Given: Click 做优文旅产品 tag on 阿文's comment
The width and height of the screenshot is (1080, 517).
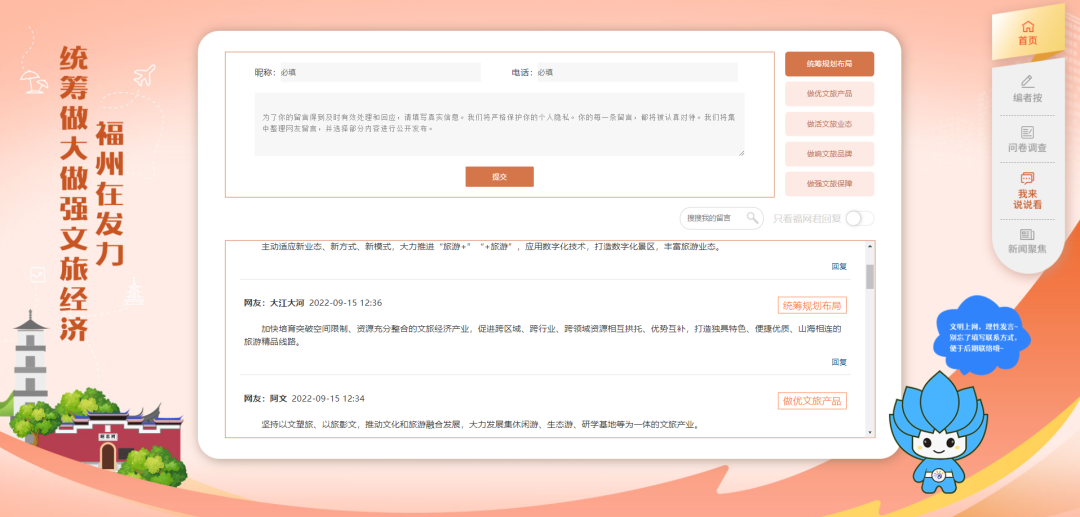Looking at the screenshot, I should (812, 401).
